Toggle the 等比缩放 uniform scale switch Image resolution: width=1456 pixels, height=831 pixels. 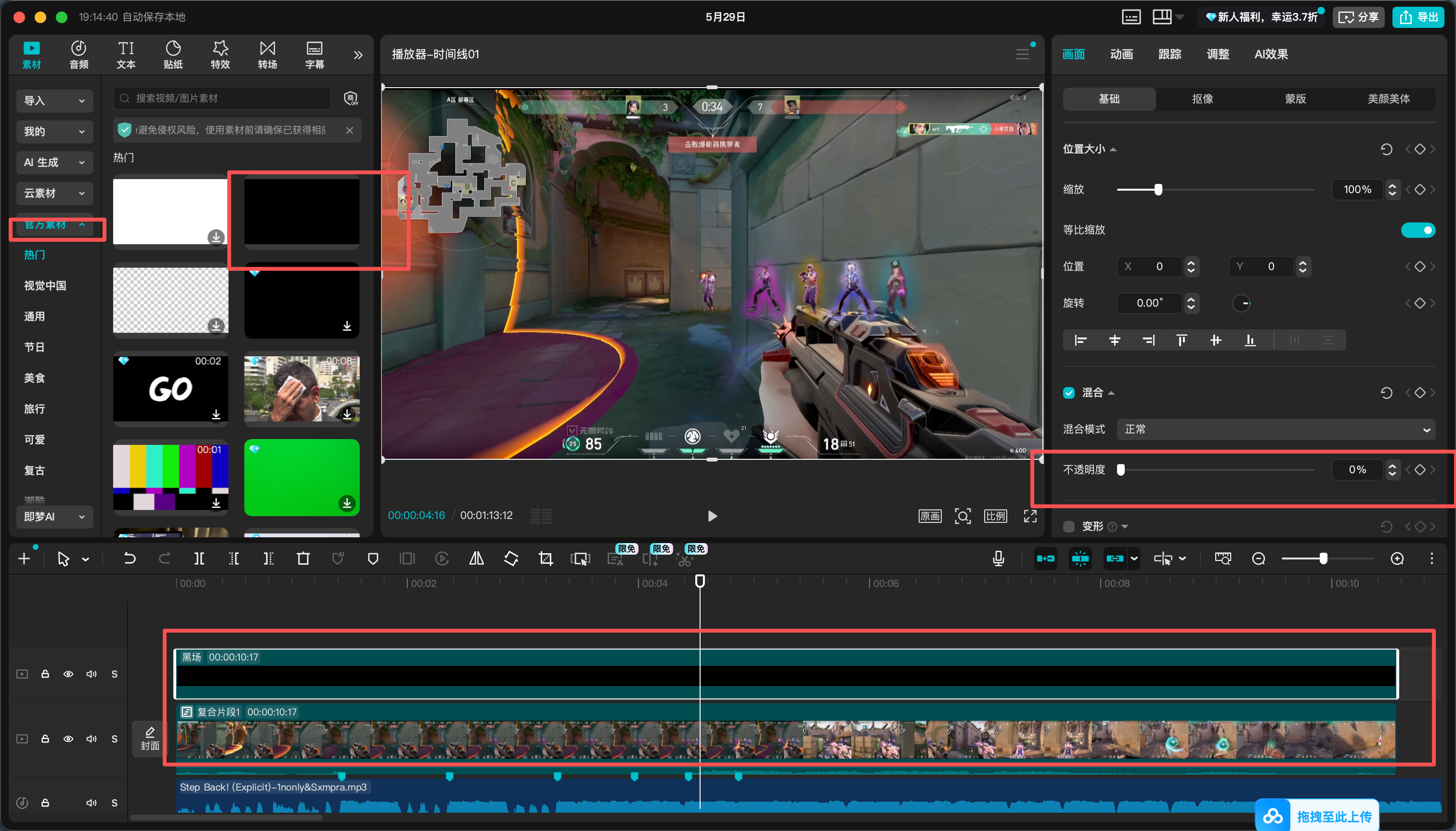click(1418, 230)
